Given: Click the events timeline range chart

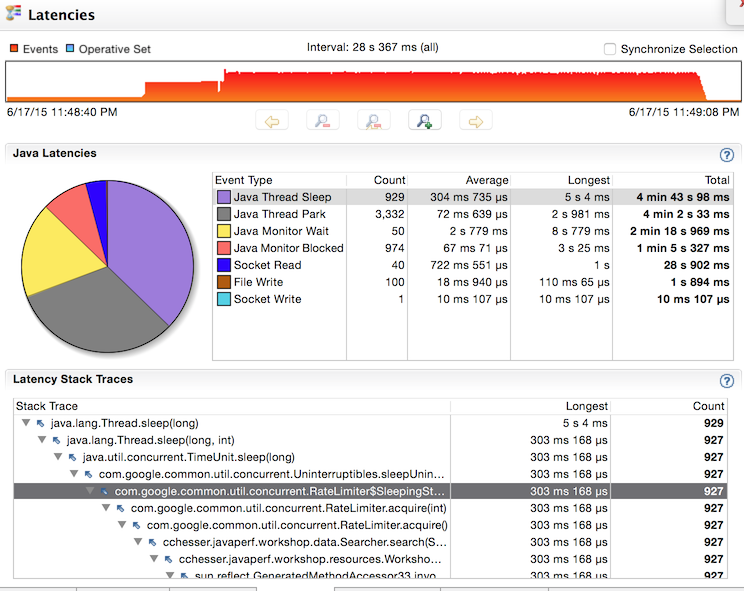Looking at the screenshot, I should pos(373,82).
